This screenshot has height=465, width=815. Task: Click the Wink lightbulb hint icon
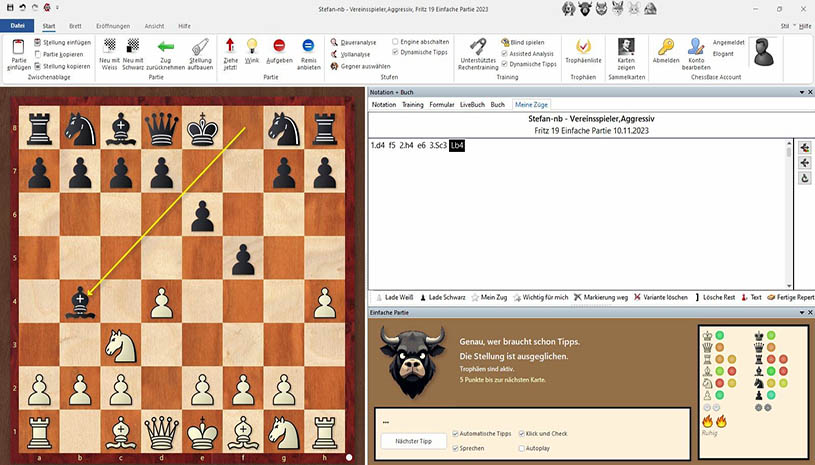click(x=252, y=46)
